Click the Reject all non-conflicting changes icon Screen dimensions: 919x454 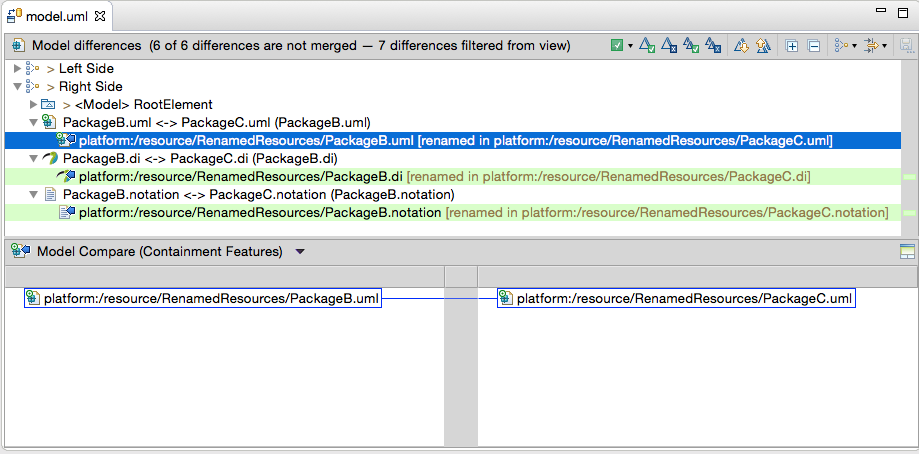coord(713,46)
